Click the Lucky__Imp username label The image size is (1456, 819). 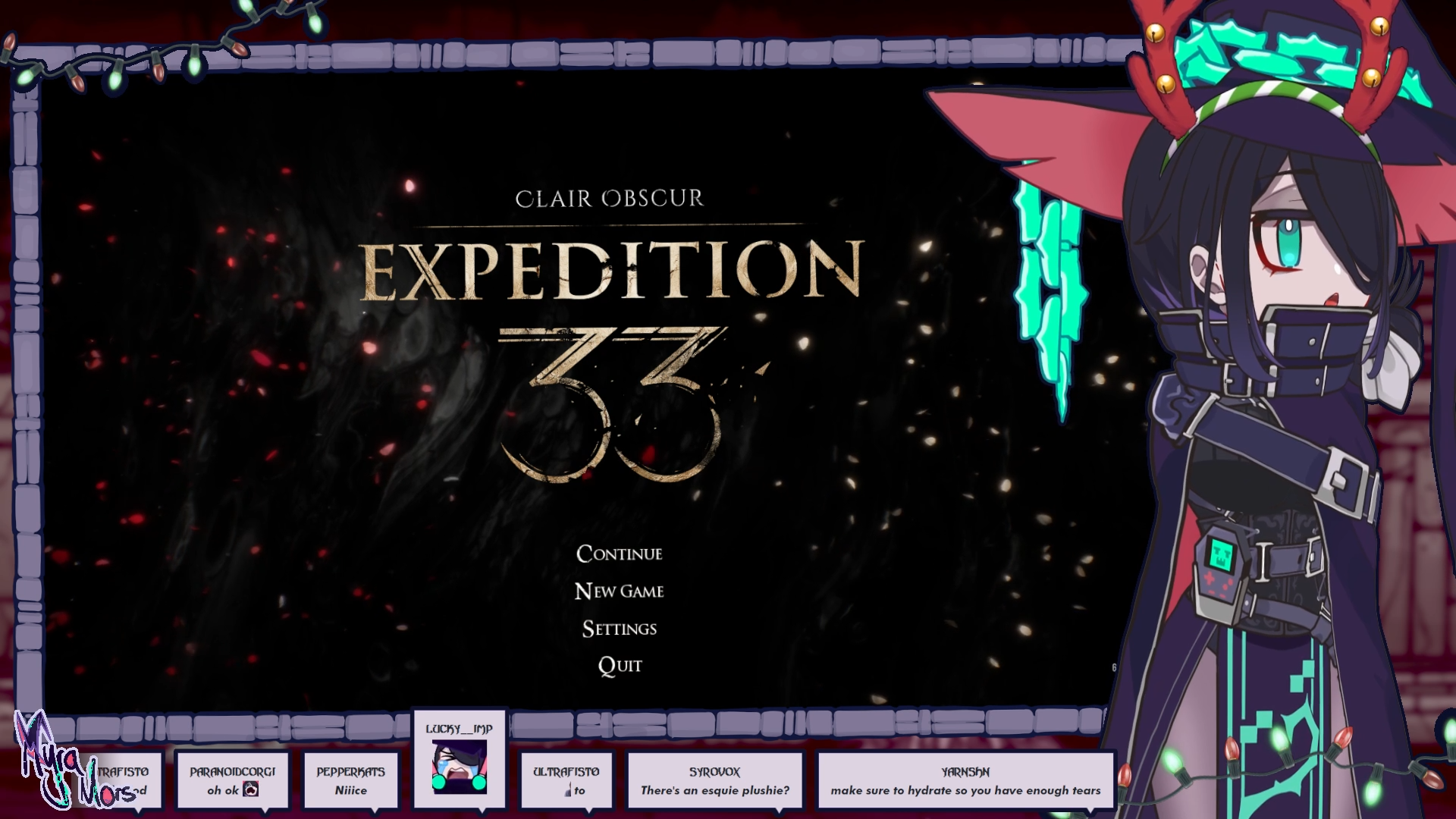[460, 729]
